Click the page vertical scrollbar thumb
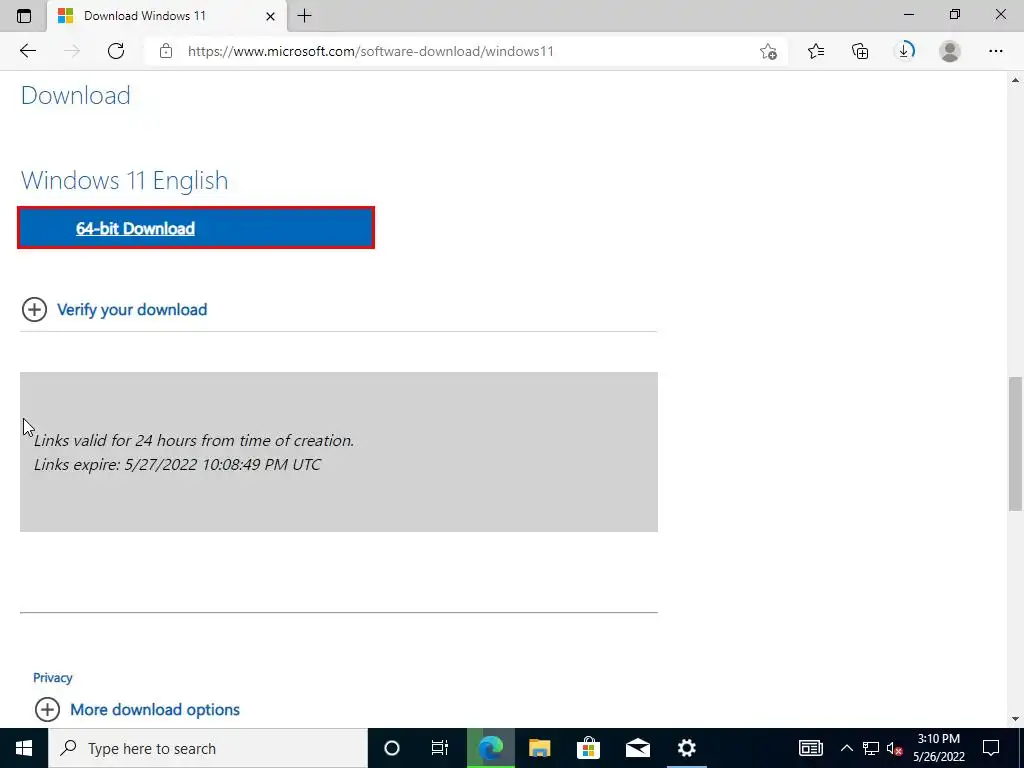Screen dimensions: 1024x768 pyautogui.click(x=1016, y=443)
